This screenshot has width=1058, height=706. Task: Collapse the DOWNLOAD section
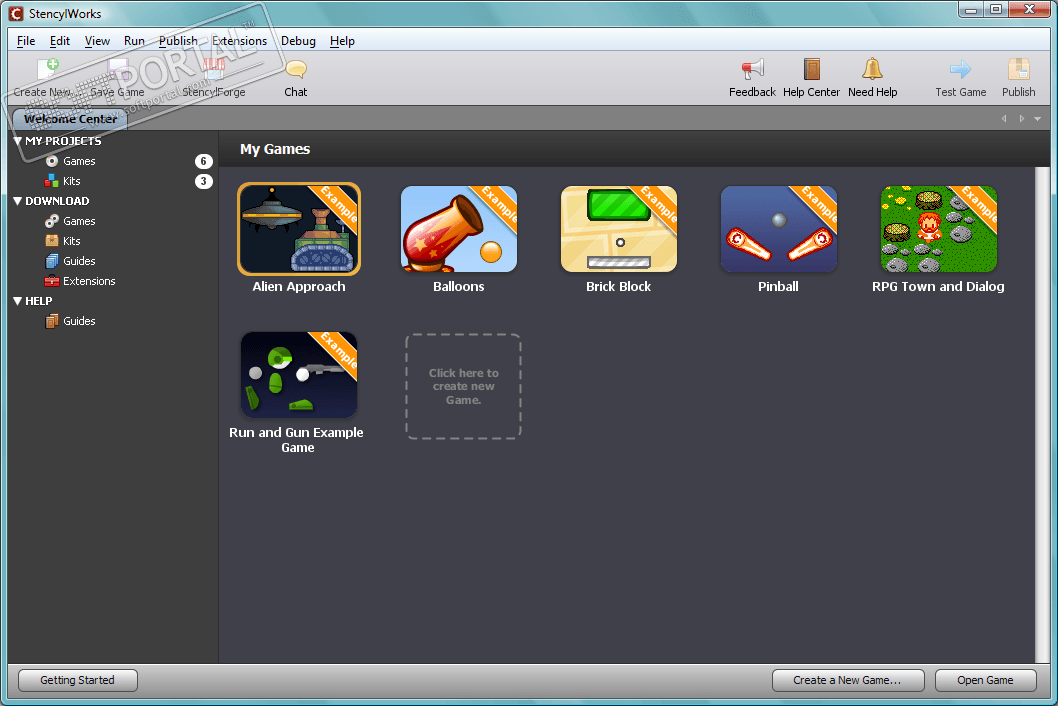point(18,201)
